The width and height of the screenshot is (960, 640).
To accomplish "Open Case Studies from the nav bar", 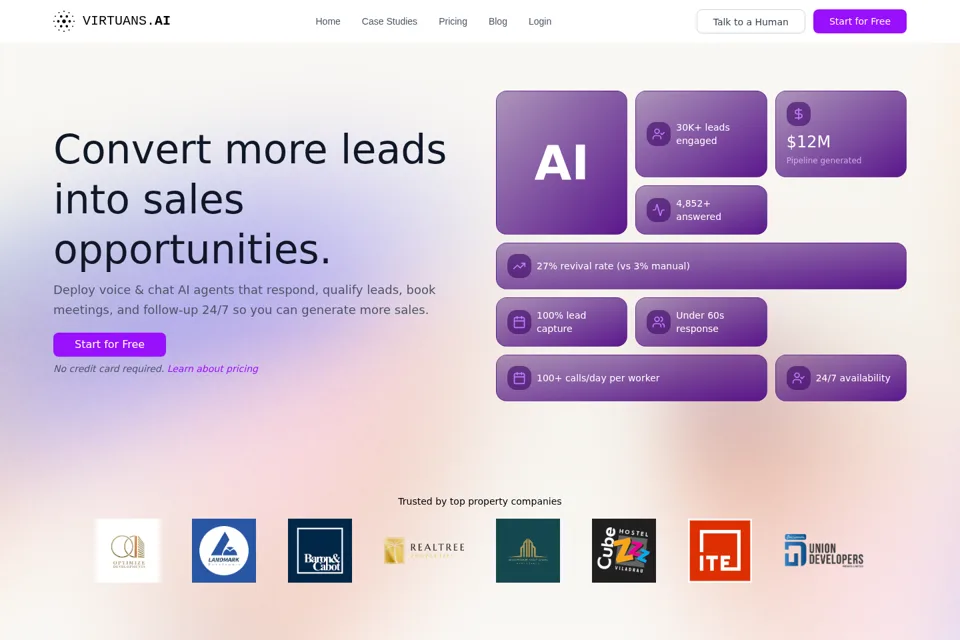I will click(389, 21).
